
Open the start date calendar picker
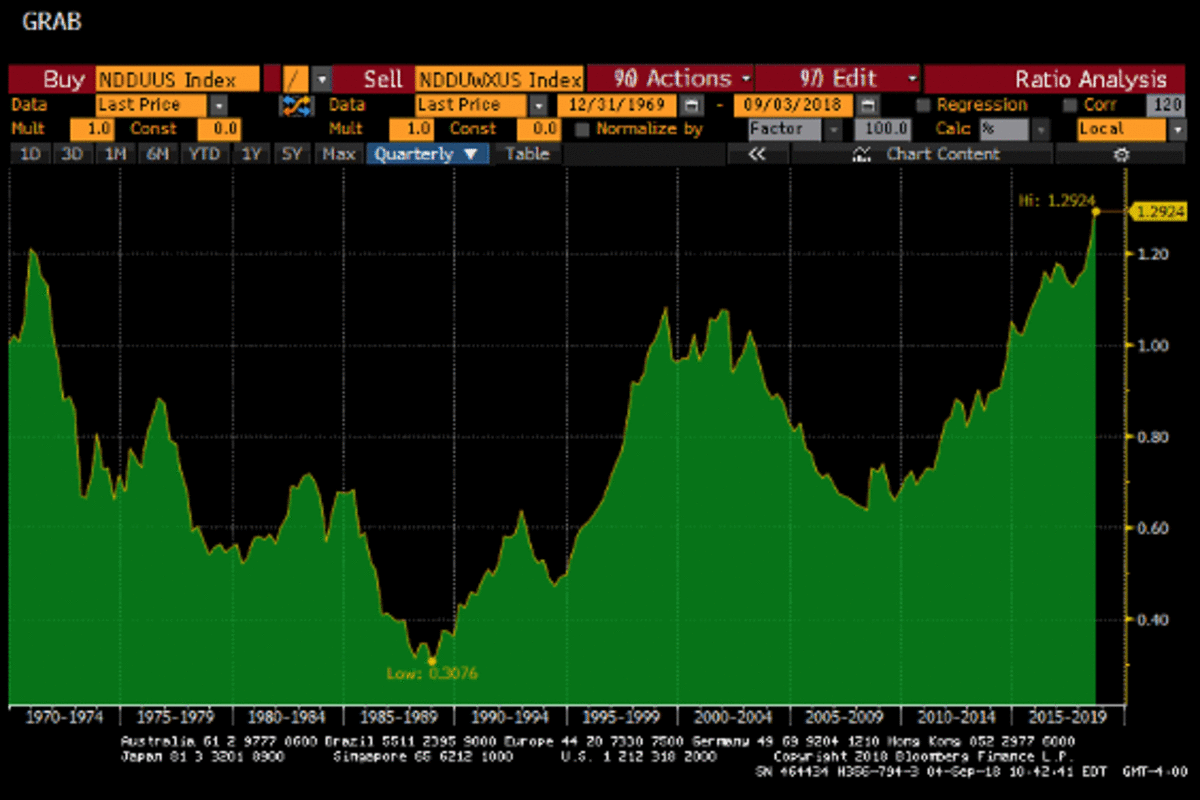691,105
